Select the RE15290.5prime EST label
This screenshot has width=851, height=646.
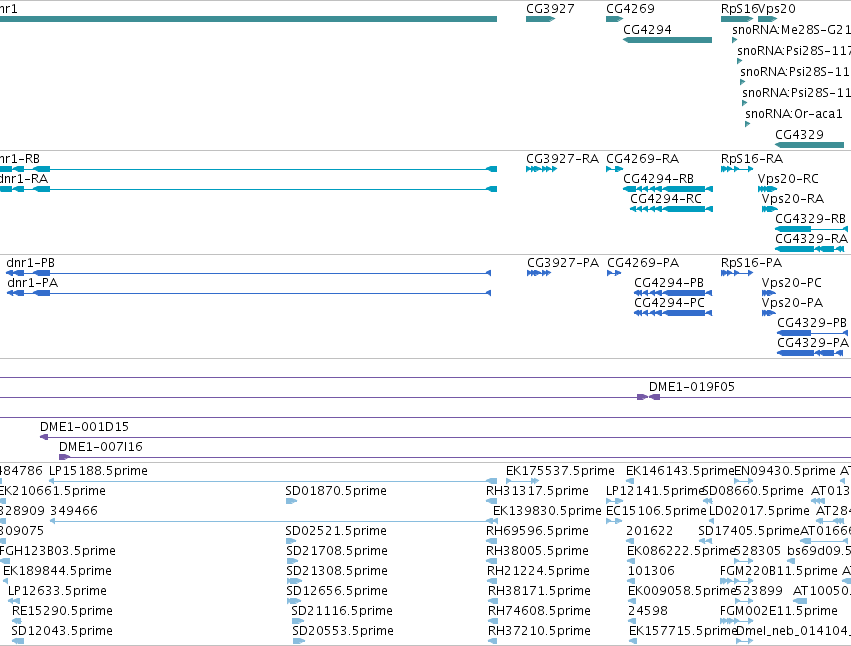(62, 611)
